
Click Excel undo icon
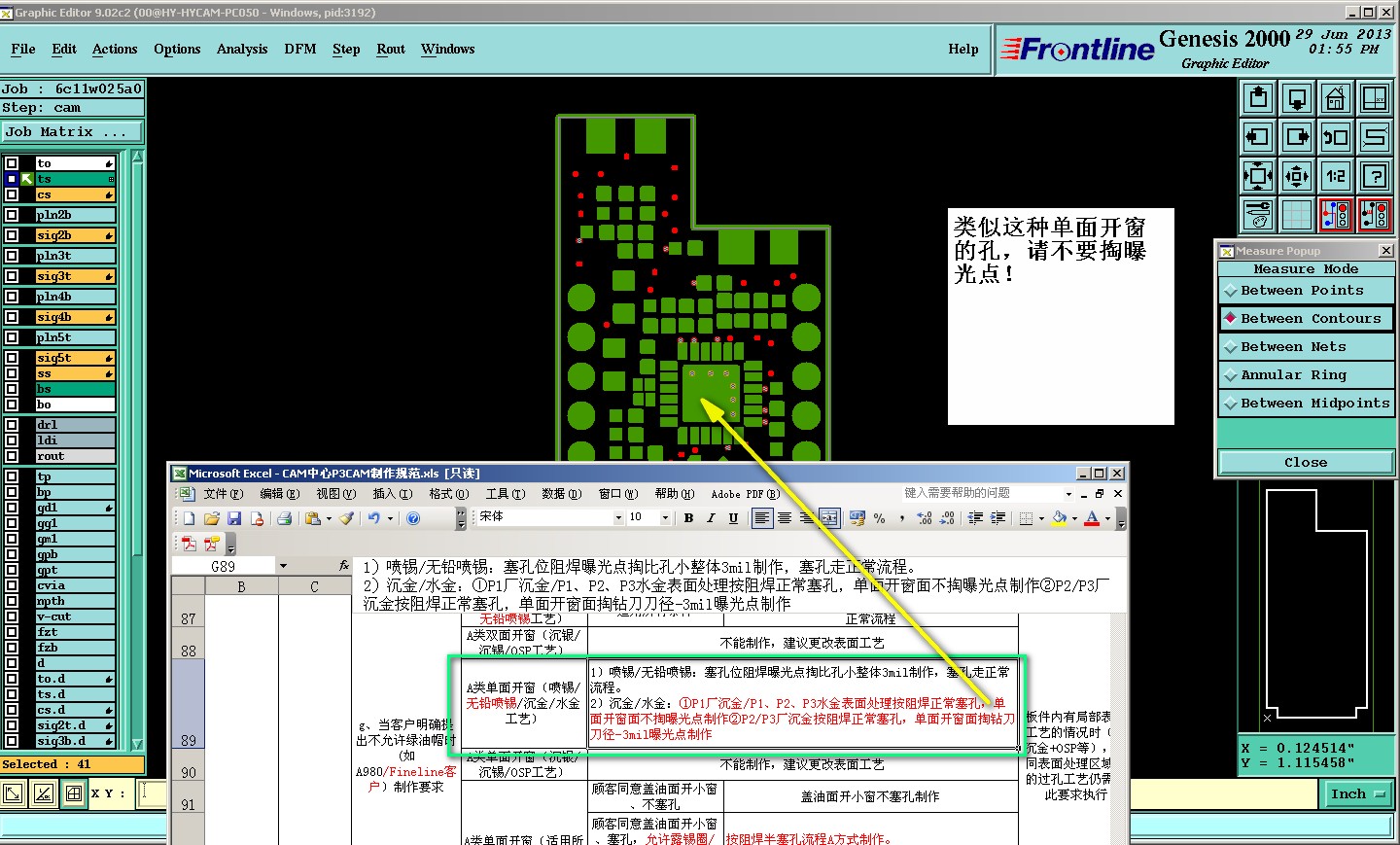pos(373,518)
